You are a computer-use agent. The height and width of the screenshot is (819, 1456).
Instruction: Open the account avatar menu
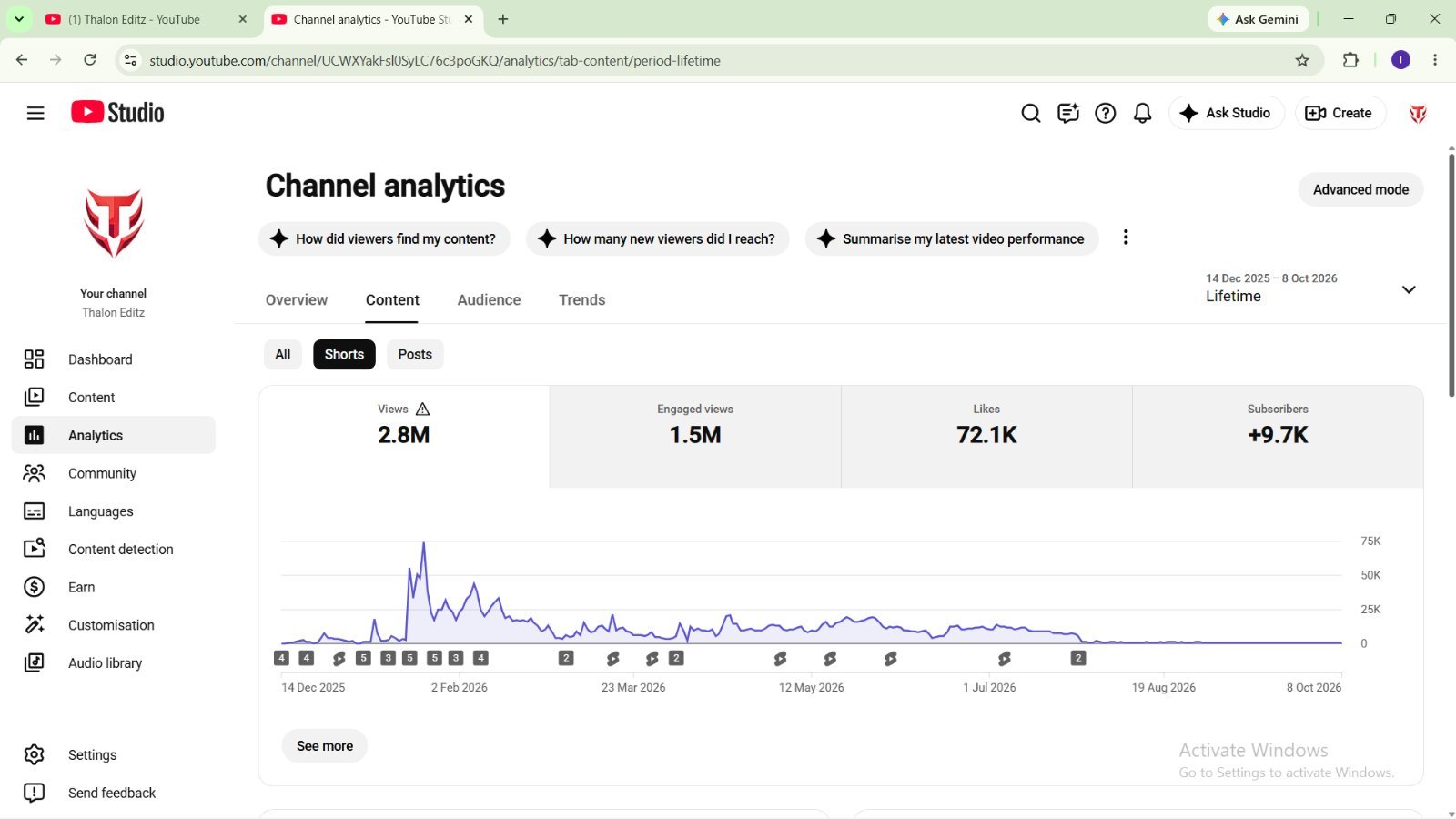point(1418,113)
